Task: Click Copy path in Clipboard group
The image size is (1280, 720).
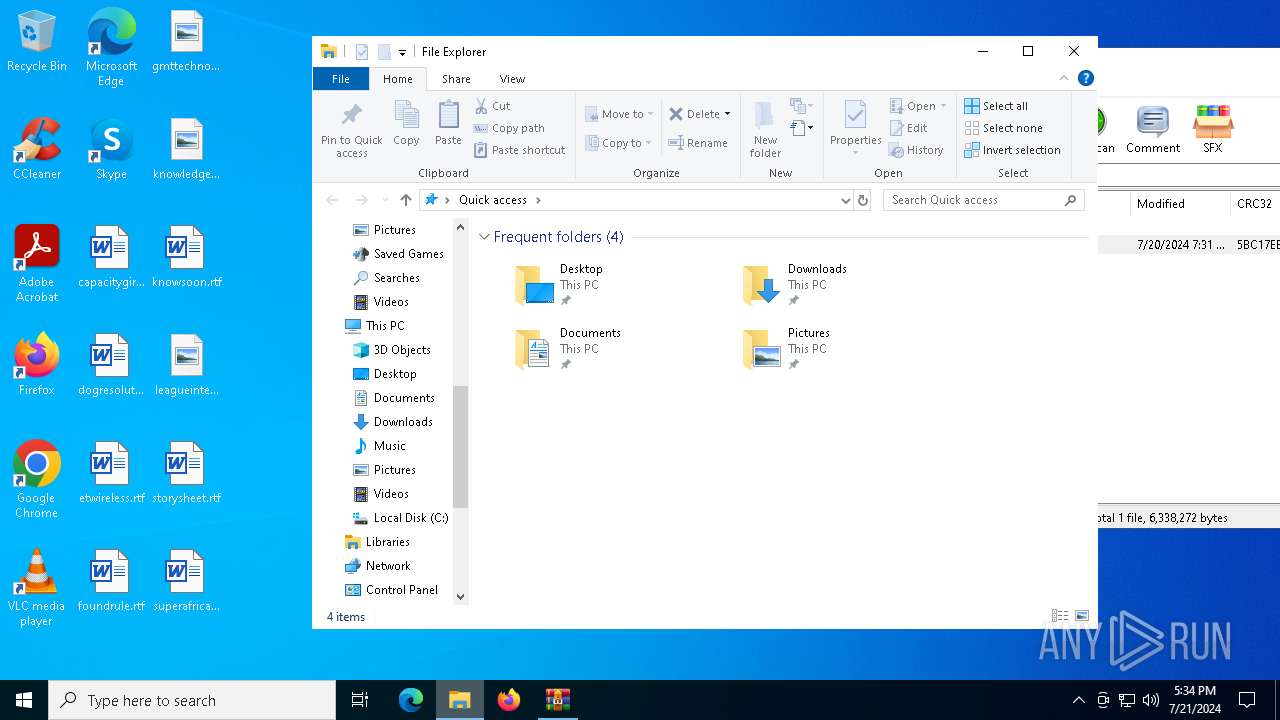Action: point(509,128)
